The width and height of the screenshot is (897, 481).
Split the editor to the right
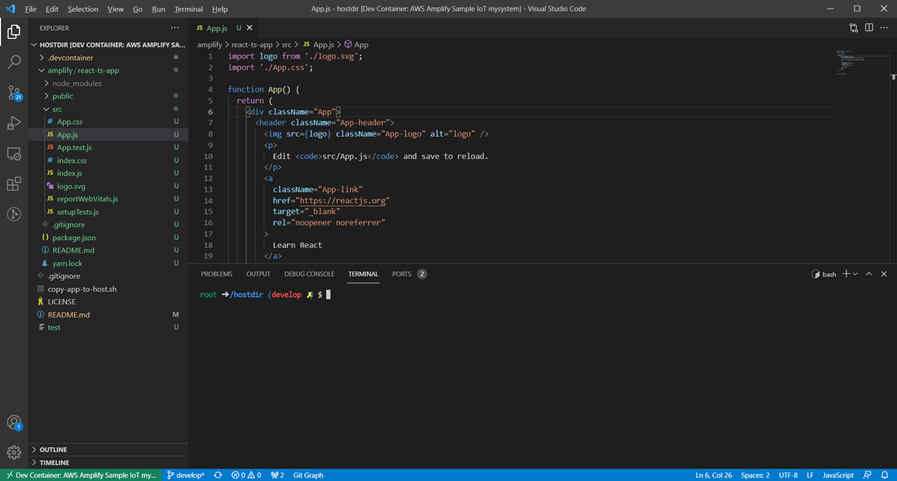tap(869, 28)
